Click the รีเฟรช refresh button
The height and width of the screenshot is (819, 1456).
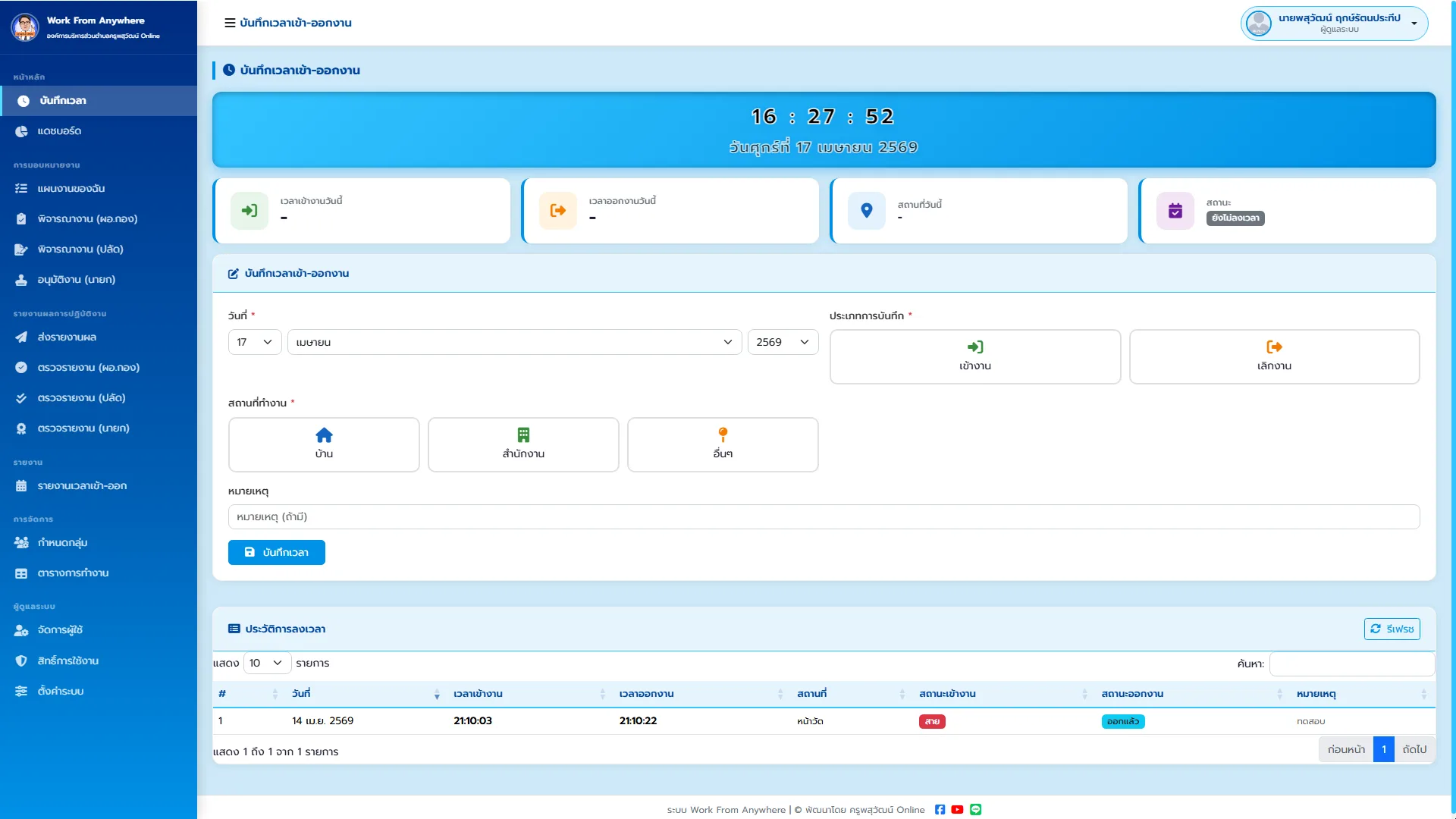1392,629
